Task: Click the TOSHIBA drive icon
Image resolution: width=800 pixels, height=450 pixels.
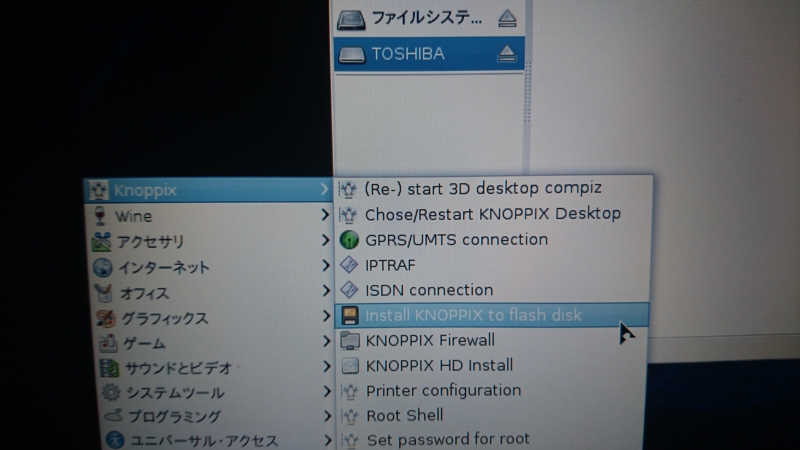Action: coord(352,55)
